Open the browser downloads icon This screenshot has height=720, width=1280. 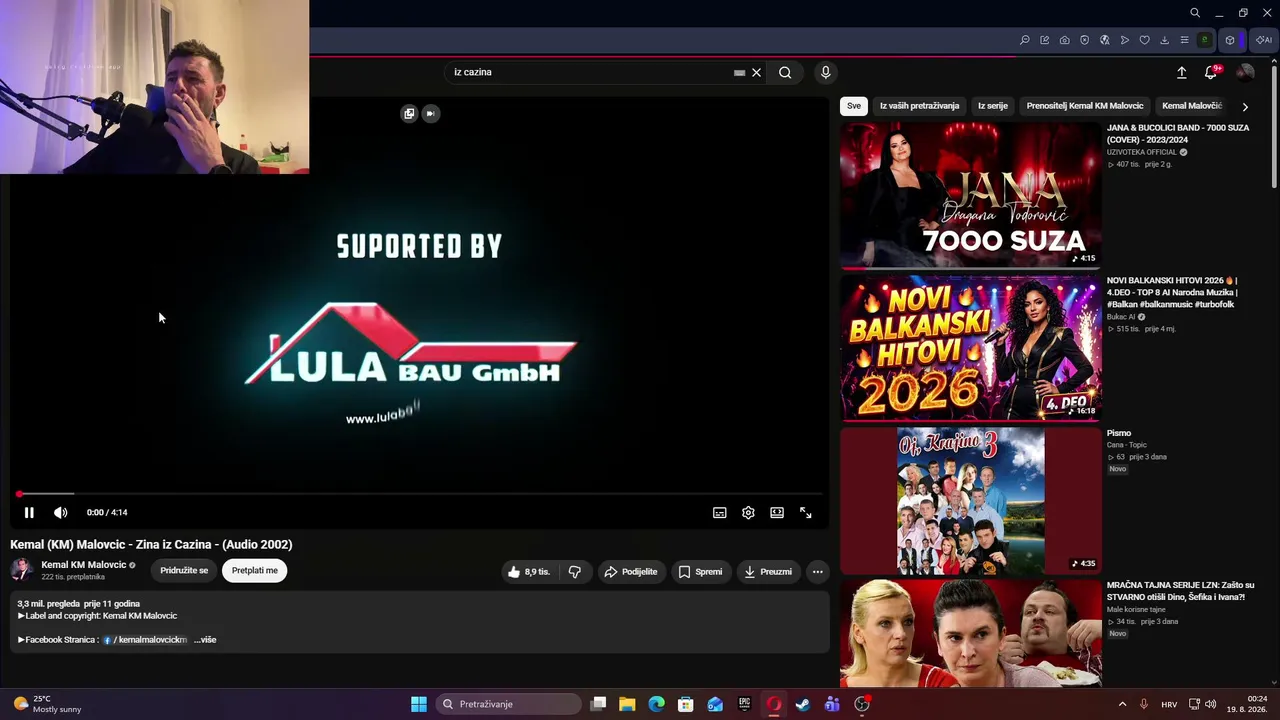tap(1165, 40)
